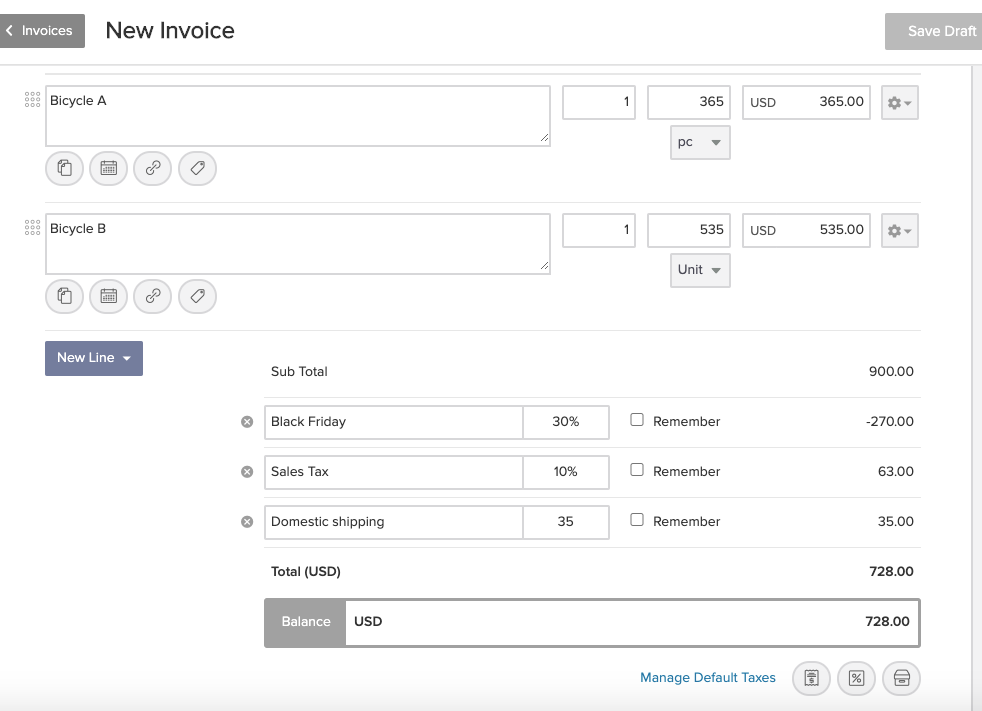
Task: Click the -270.00 discount amount
Action: 889,422
